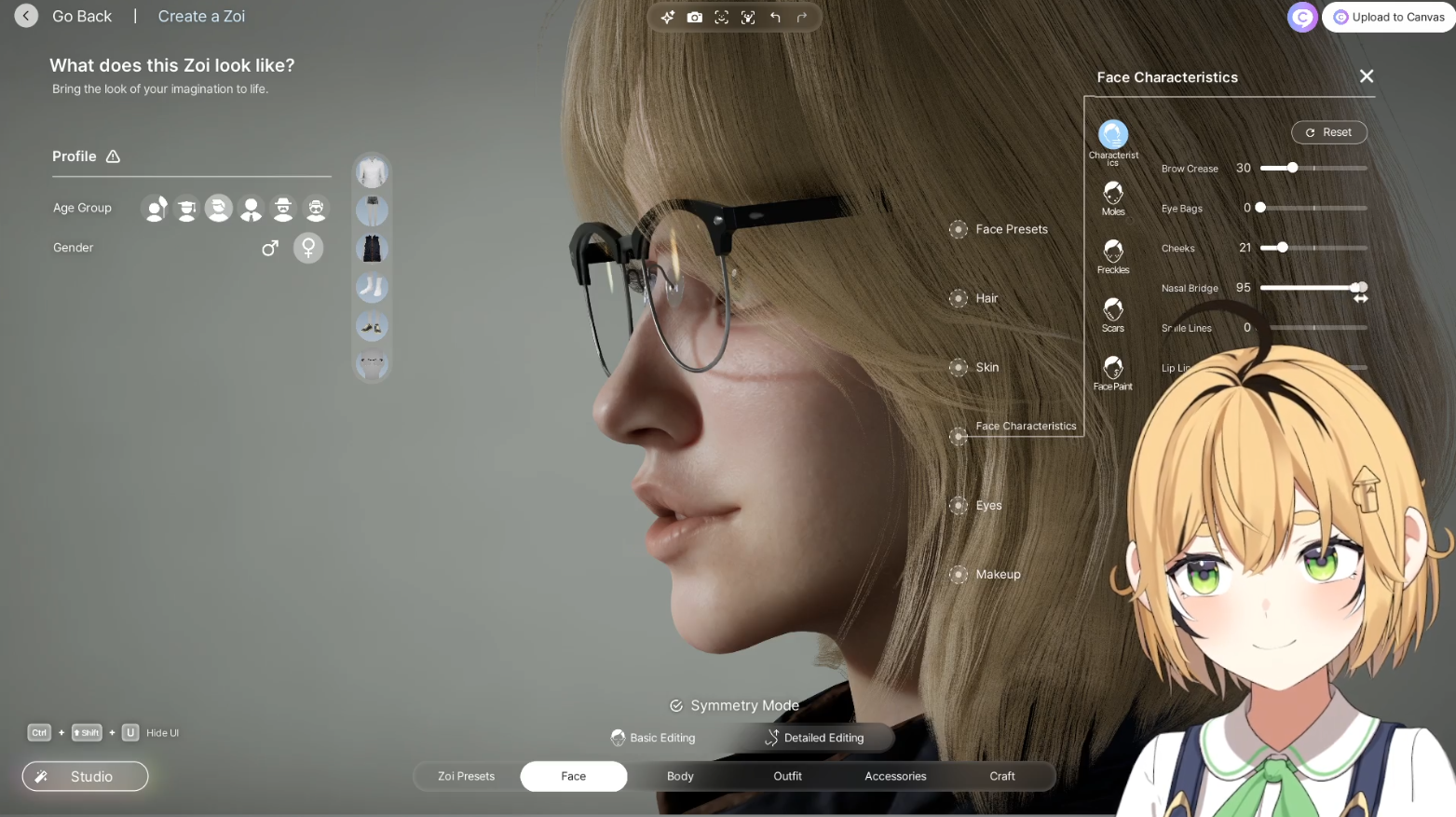Screen dimensions: 1456x817
Task: Open the Freckles category
Action: [x=1113, y=256]
